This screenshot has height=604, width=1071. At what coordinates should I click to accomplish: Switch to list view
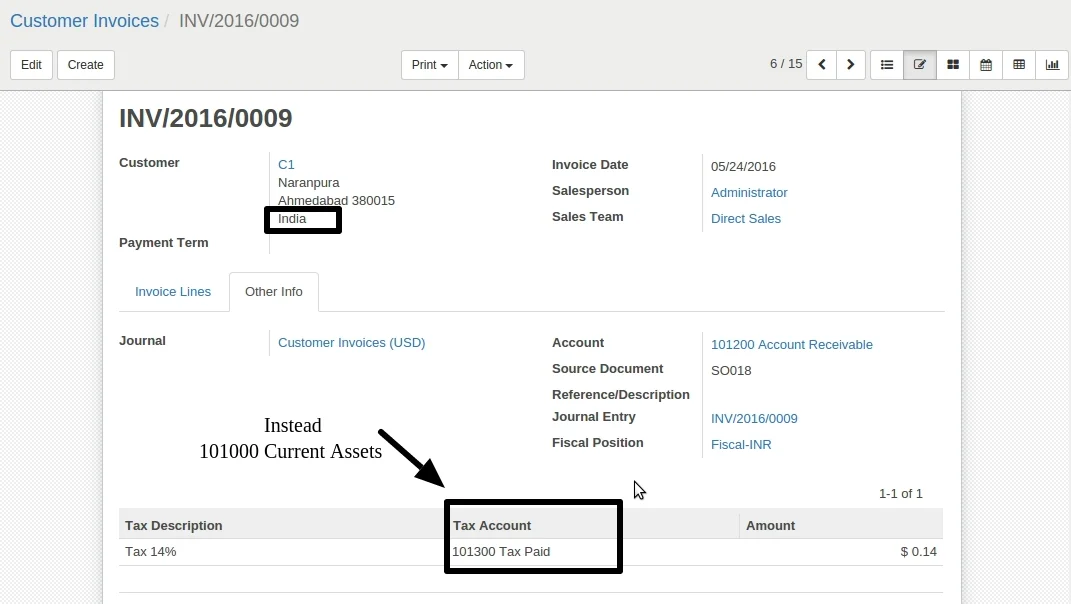[886, 64]
